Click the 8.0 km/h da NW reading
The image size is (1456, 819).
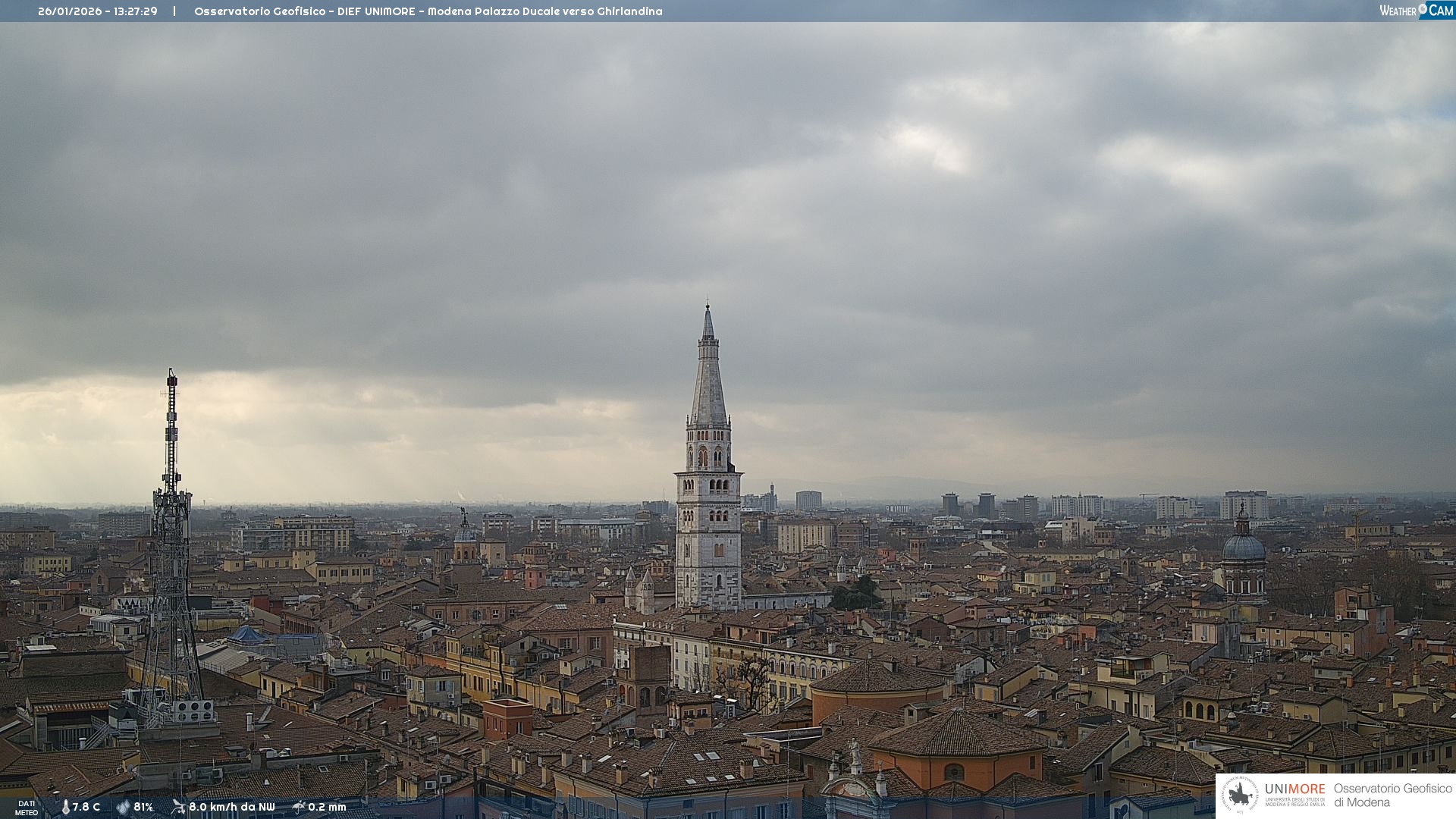231,808
